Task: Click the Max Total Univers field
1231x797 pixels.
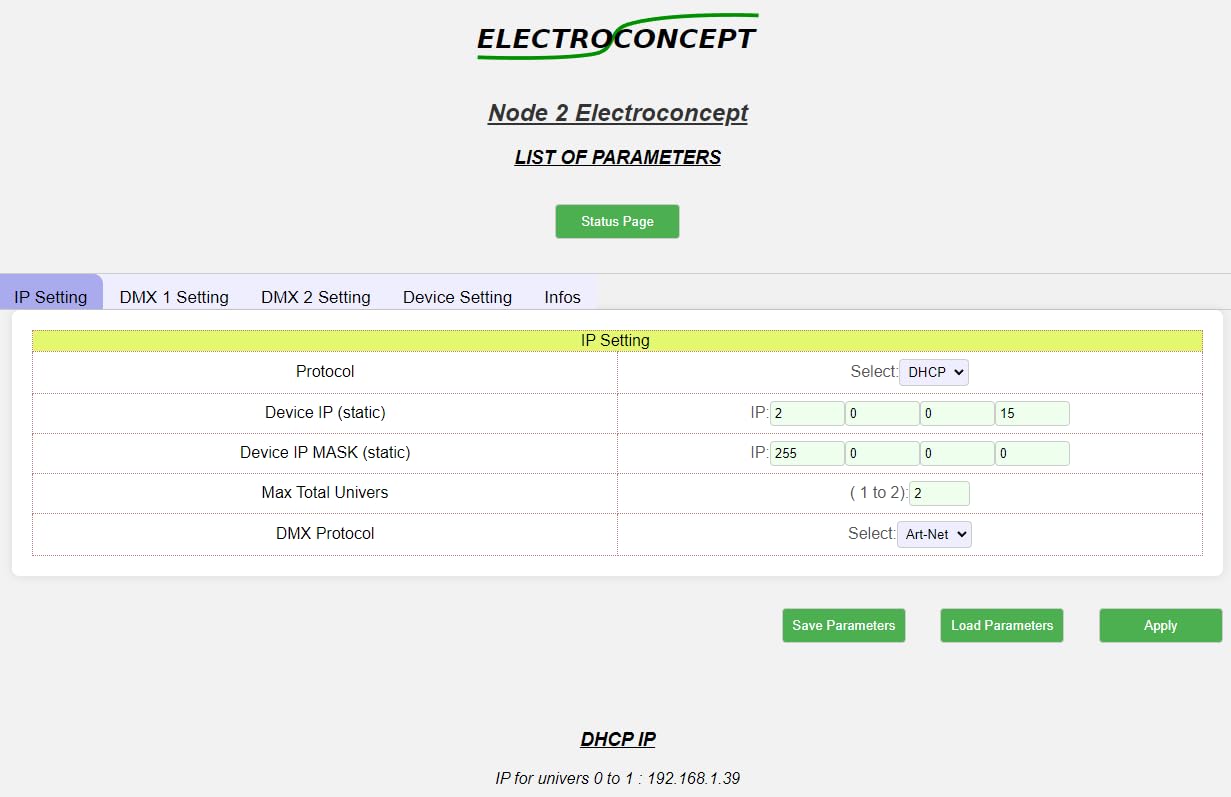Action: [x=939, y=493]
